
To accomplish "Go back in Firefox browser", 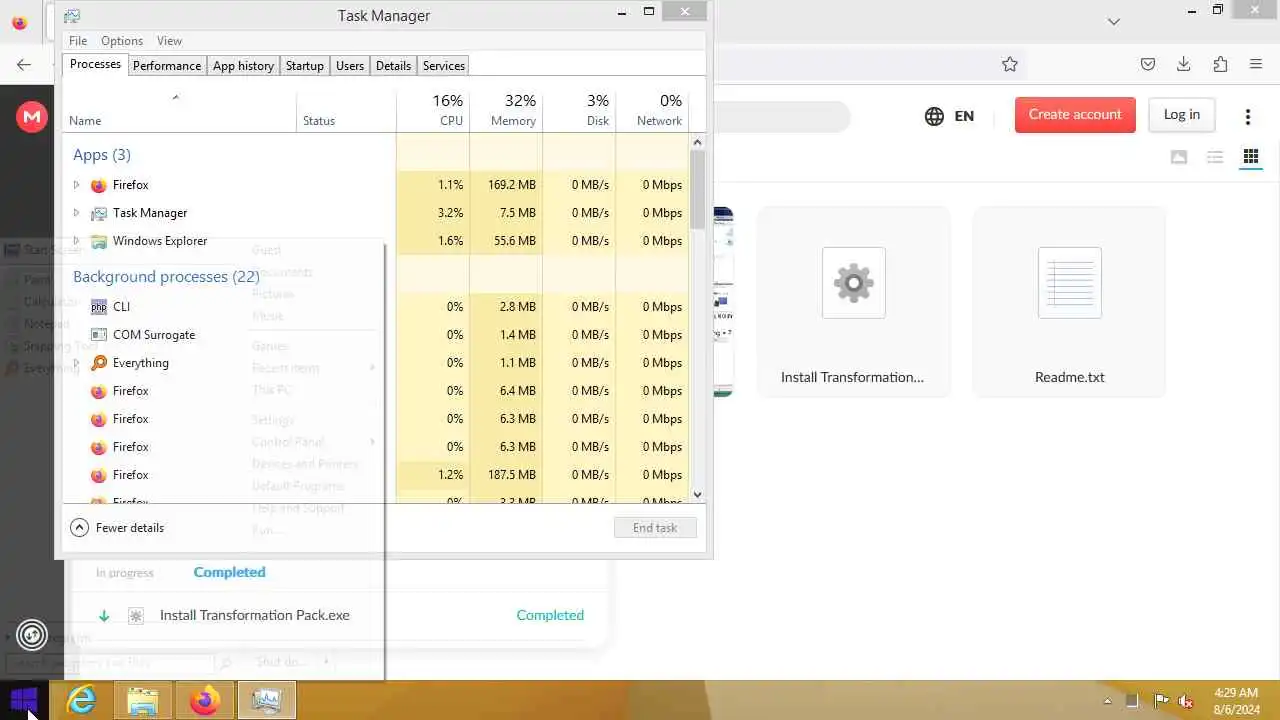I will click(x=24, y=64).
